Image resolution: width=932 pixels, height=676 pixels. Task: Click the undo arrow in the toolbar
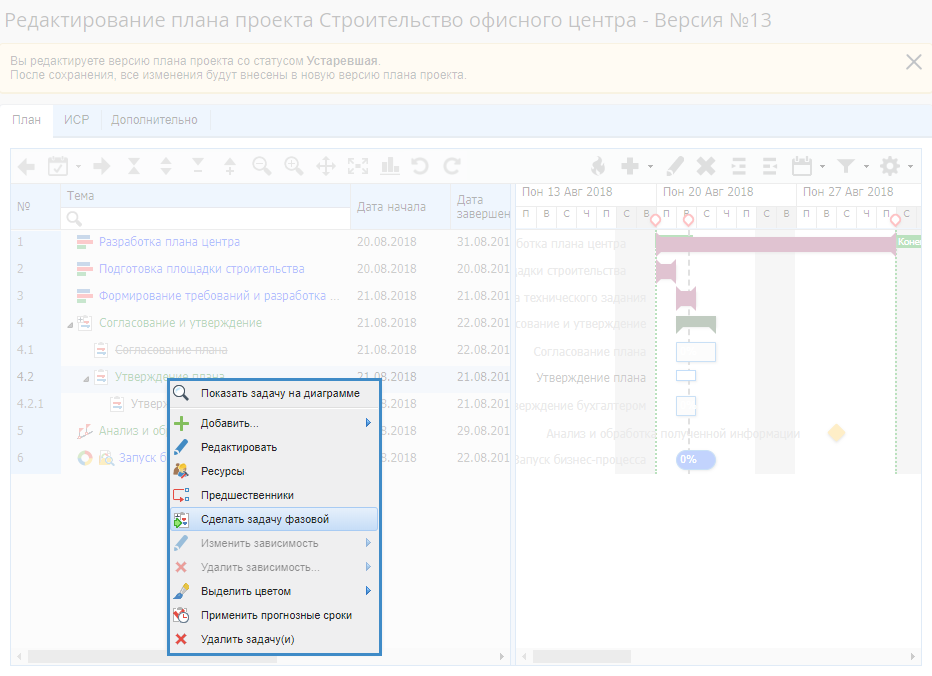[x=420, y=166]
